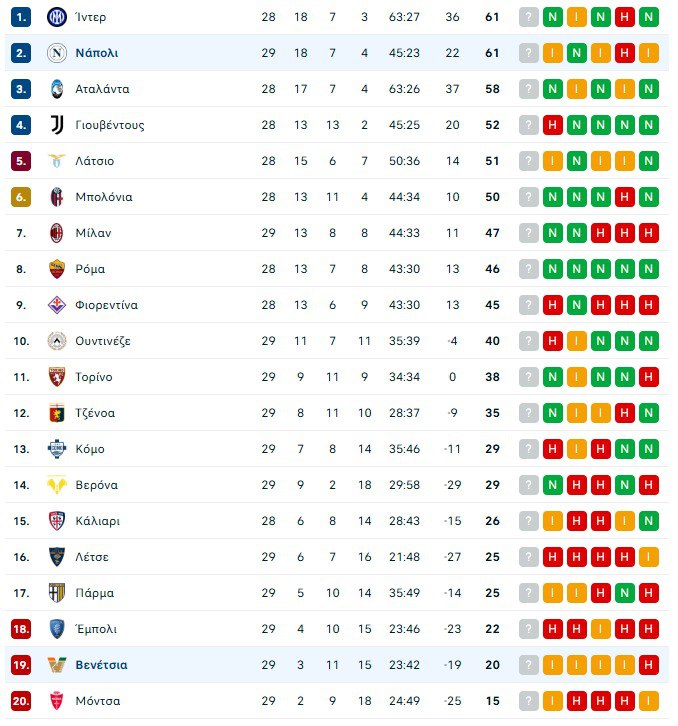Click the Monza club crest icon
The height and width of the screenshot is (726, 678).
point(56,701)
